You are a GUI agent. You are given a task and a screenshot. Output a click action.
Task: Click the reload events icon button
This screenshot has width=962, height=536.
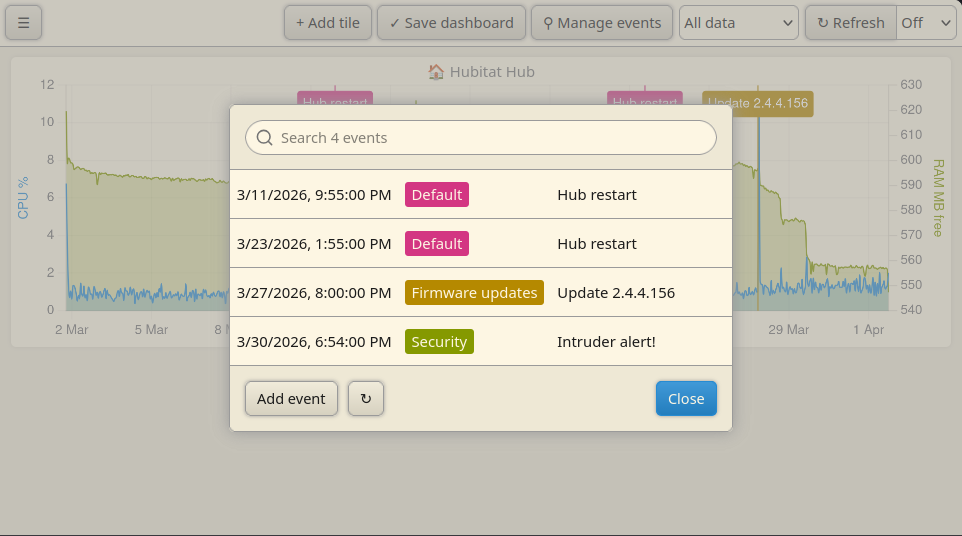366,399
